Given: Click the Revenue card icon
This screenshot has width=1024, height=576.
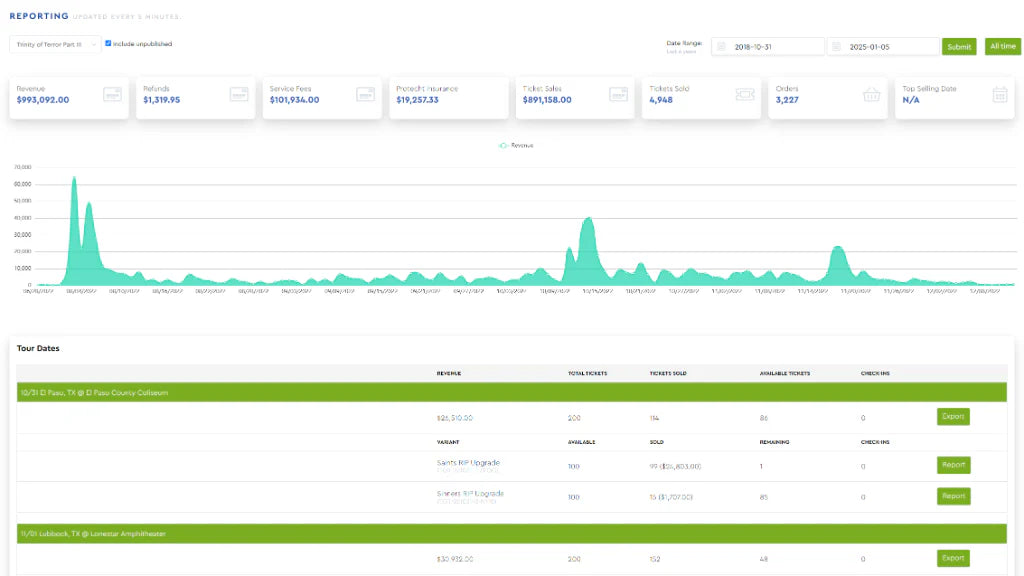Looking at the screenshot, I should pyautogui.click(x=112, y=94).
